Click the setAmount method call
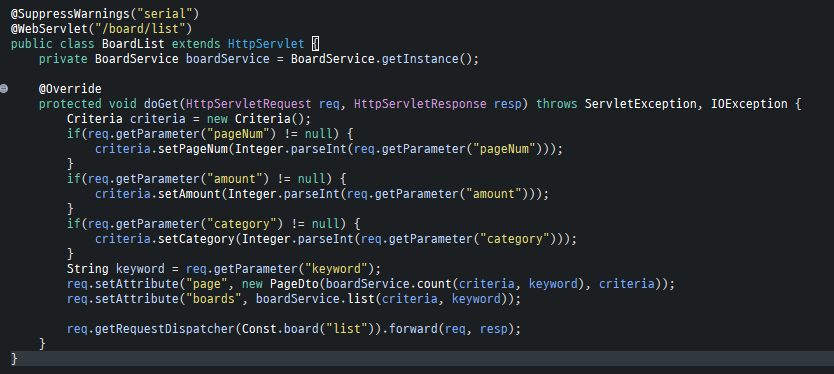 tap(189, 194)
